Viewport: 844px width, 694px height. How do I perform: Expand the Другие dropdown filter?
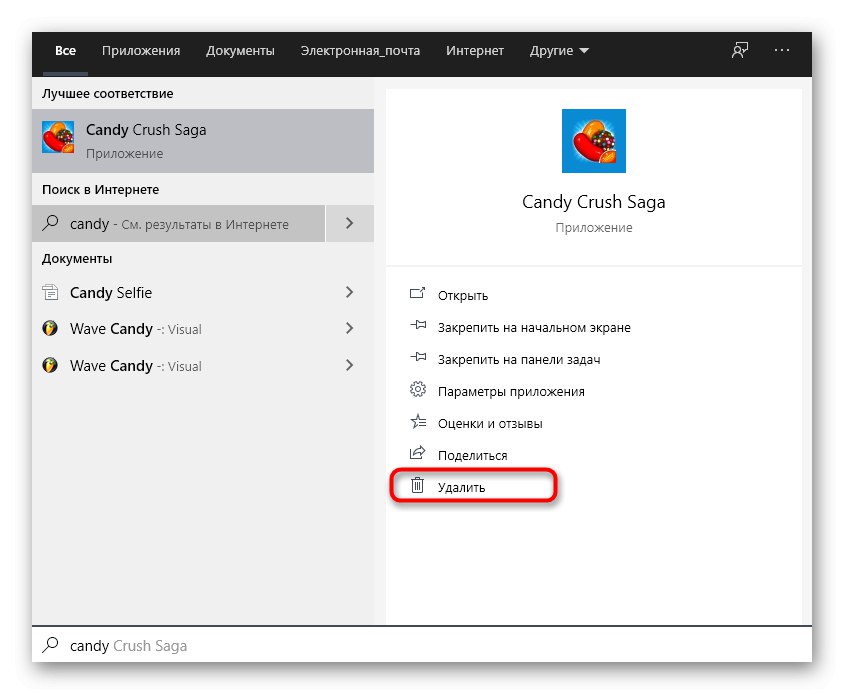tap(559, 51)
